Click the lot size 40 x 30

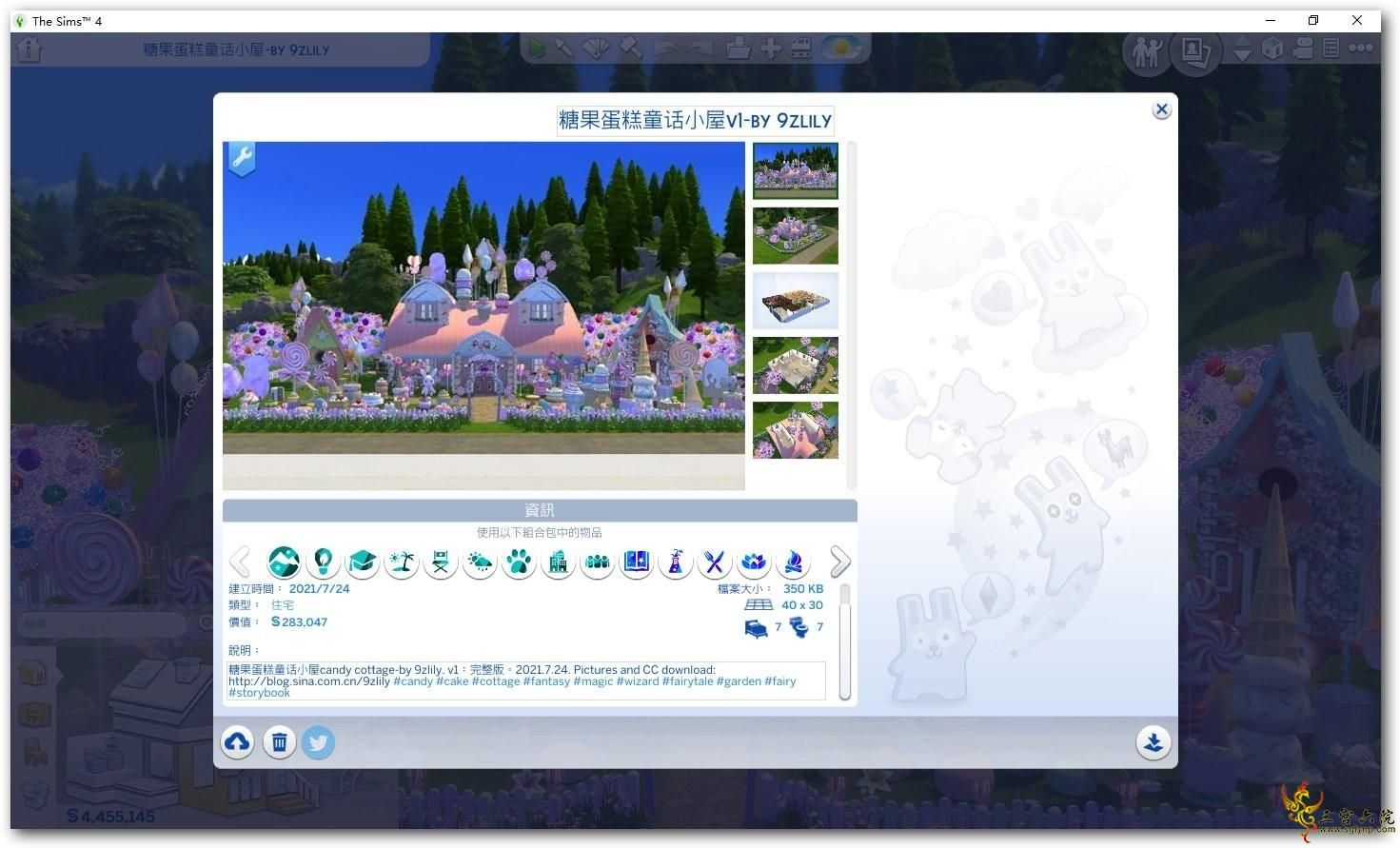802,605
